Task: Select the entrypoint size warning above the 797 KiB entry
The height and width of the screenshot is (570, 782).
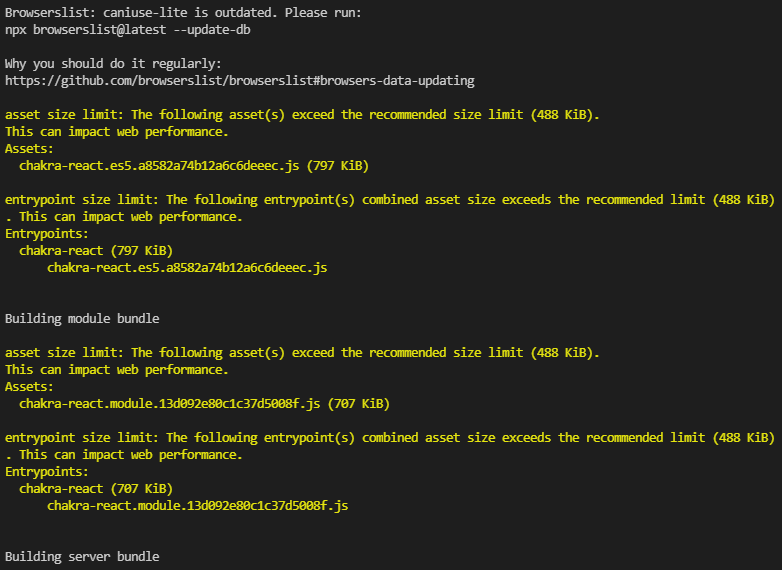Action: coord(390,199)
